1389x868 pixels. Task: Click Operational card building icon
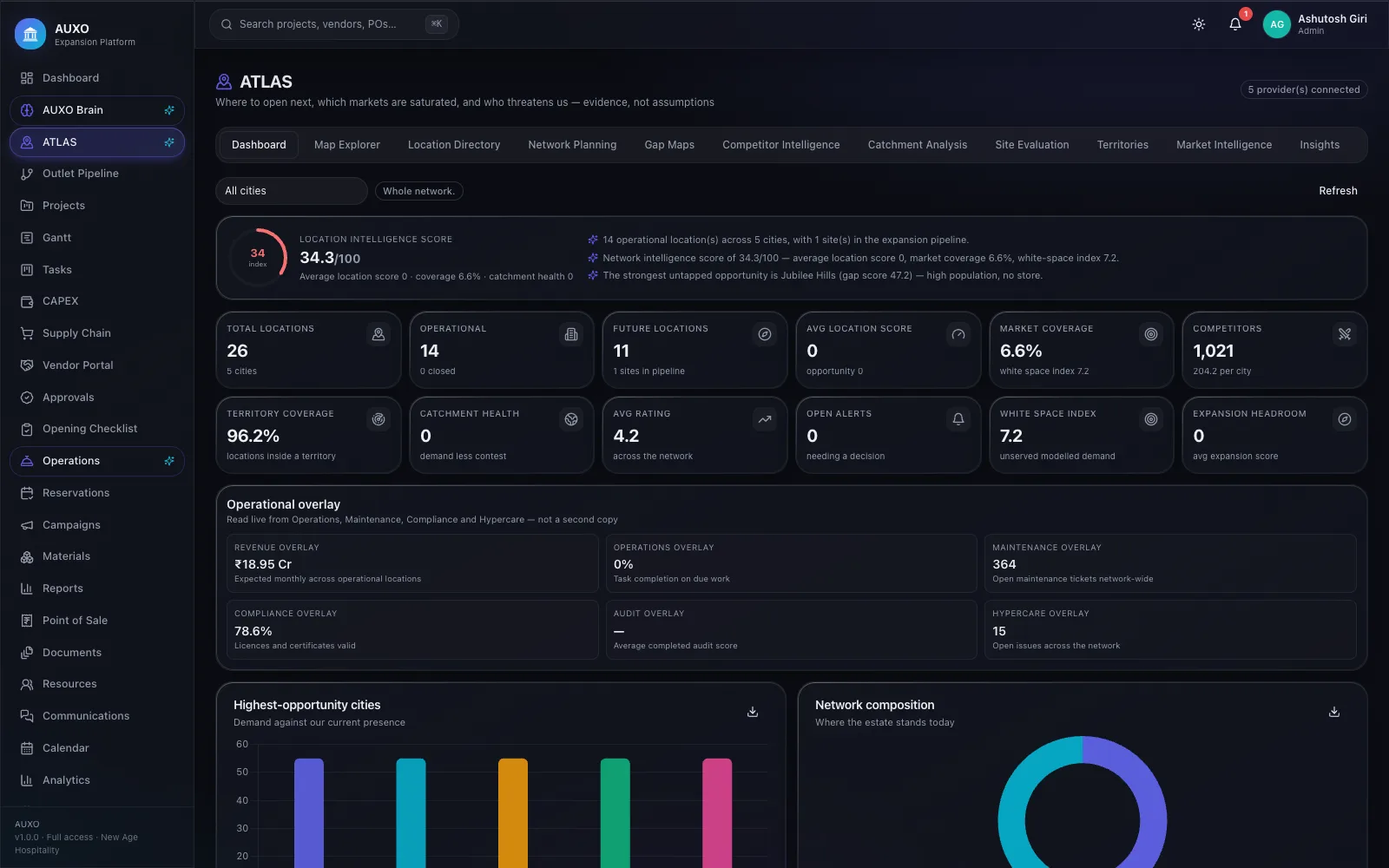(571, 334)
